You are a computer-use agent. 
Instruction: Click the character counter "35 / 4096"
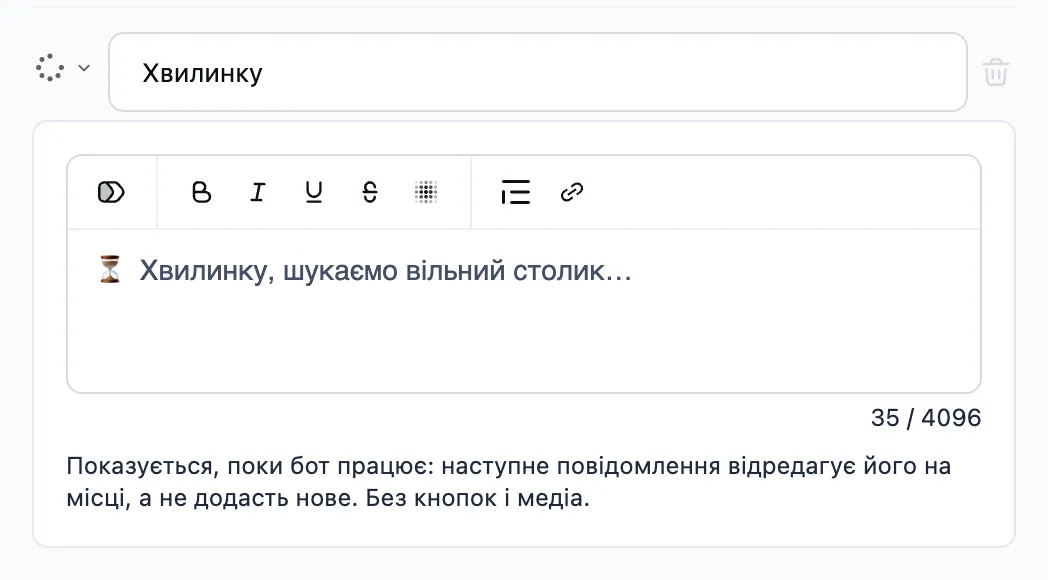(926, 418)
